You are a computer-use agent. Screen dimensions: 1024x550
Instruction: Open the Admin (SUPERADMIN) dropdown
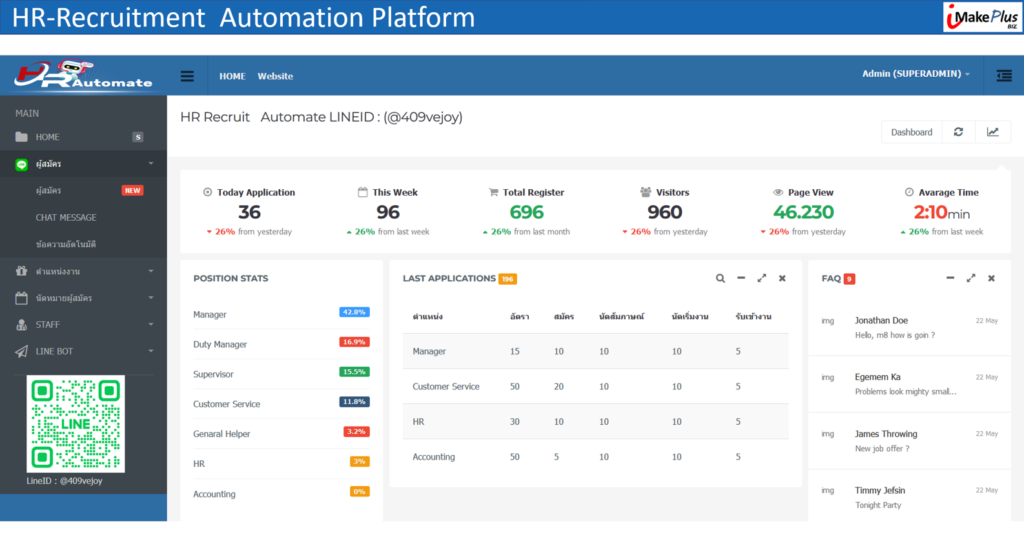coord(916,74)
